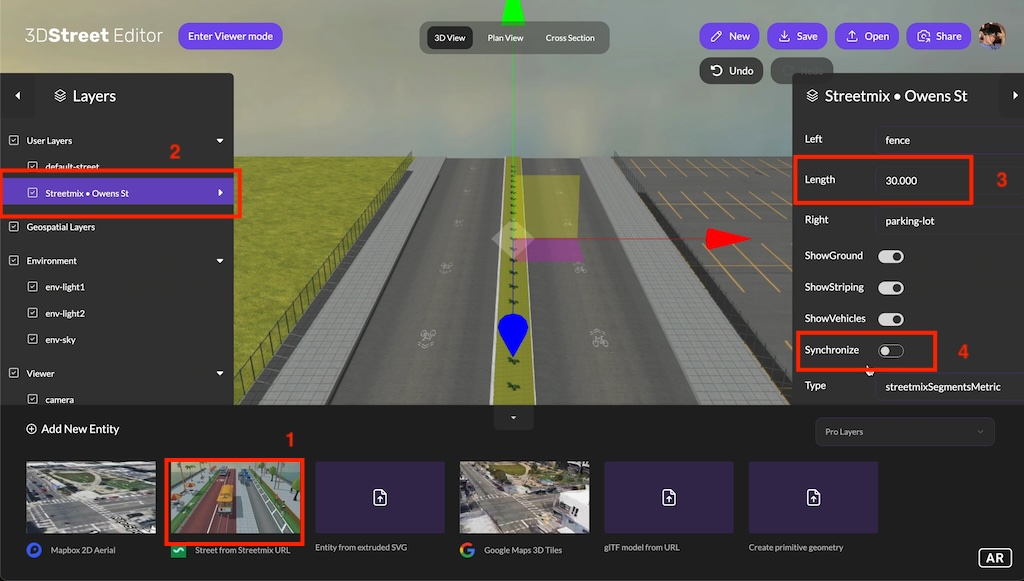Collapse the Viewer group
The image size is (1024, 581).
pyautogui.click(x=220, y=373)
